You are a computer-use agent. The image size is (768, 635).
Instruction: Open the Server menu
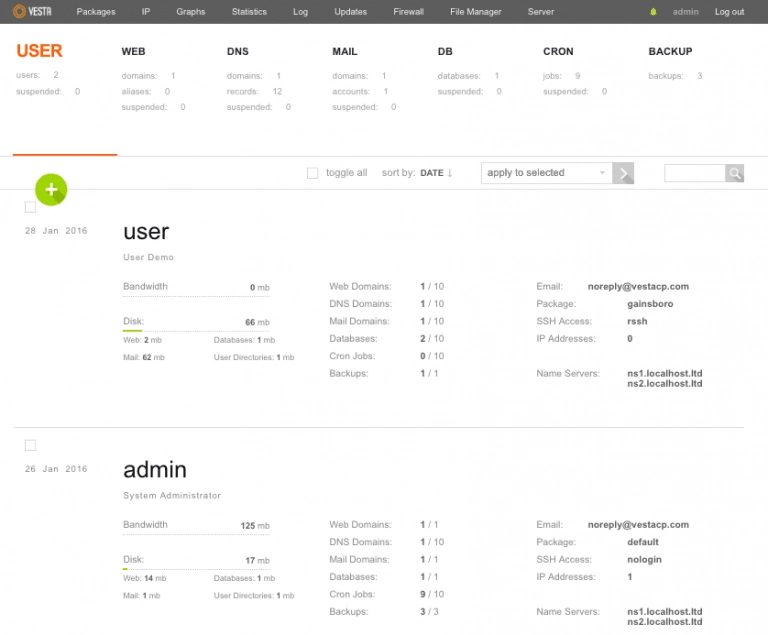[541, 12]
